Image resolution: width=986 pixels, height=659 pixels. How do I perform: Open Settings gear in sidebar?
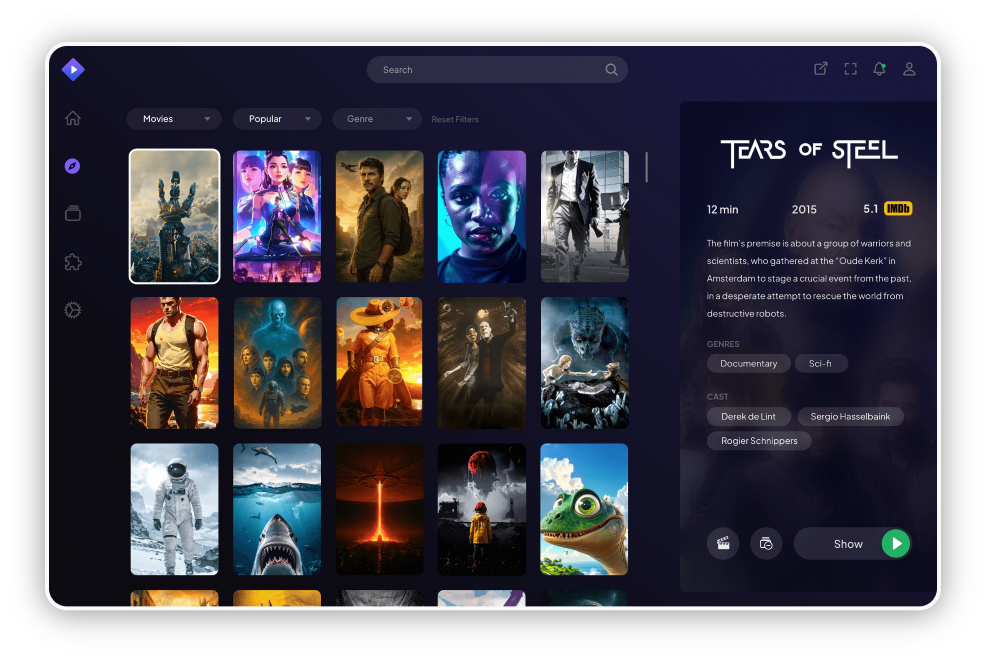73,310
